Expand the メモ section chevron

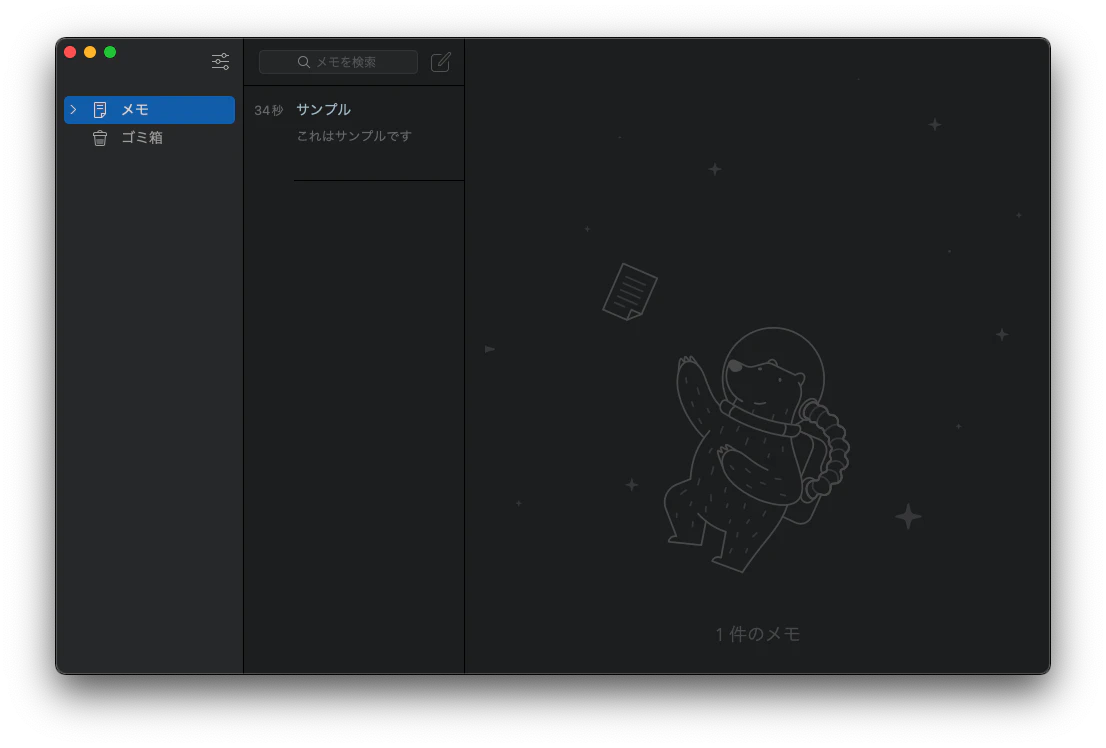pos(73,110)
